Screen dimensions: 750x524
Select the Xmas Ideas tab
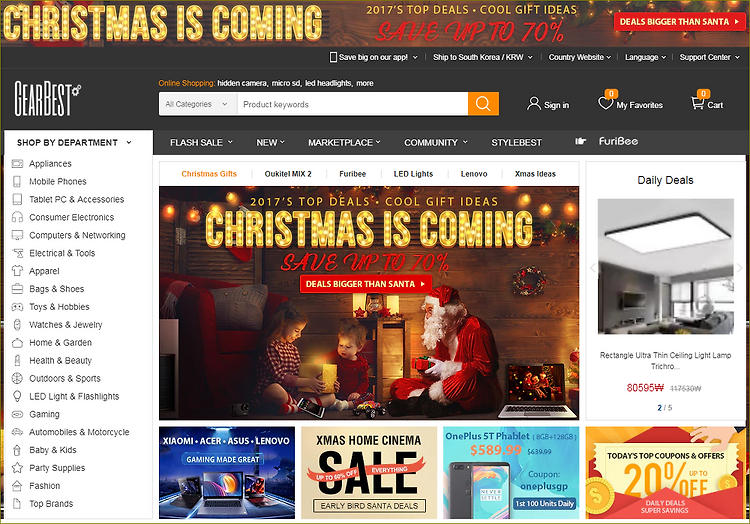click(x=535, y=174)
